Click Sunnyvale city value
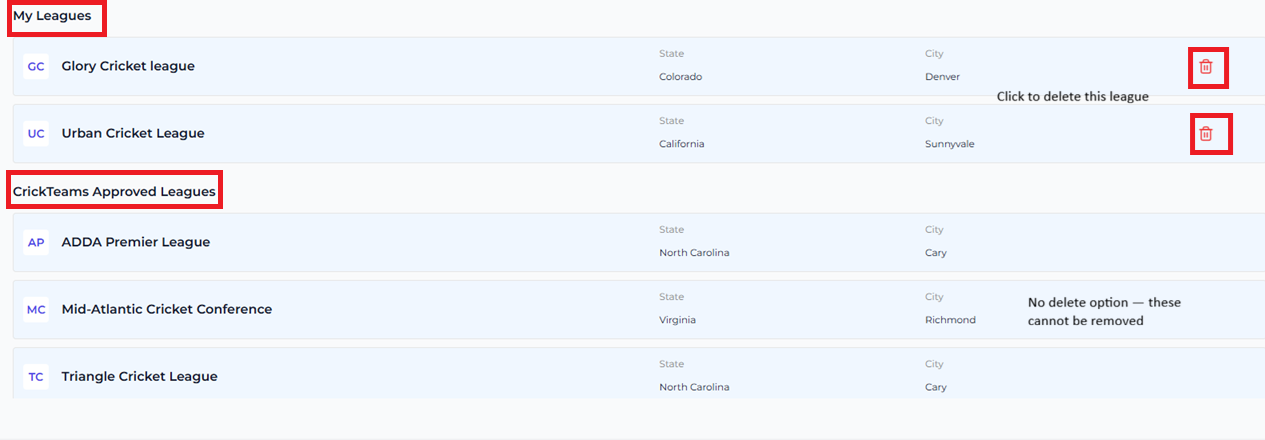 tap(950, 144)
